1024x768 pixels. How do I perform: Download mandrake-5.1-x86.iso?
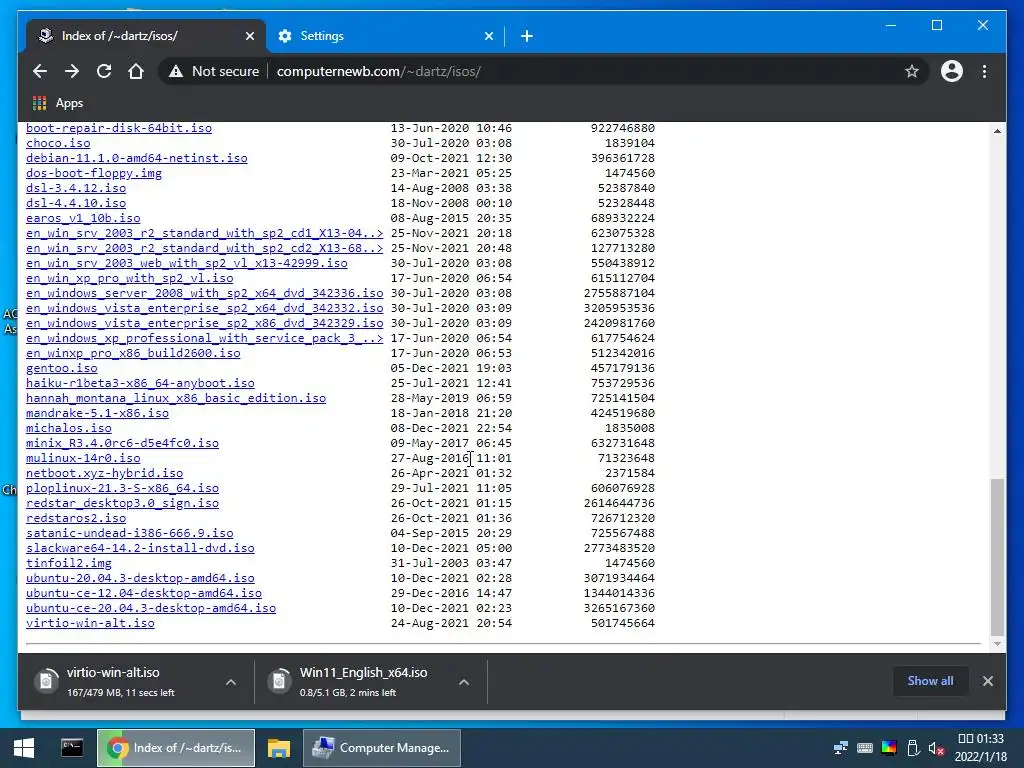pyautogui.click(x=97, y=413)
